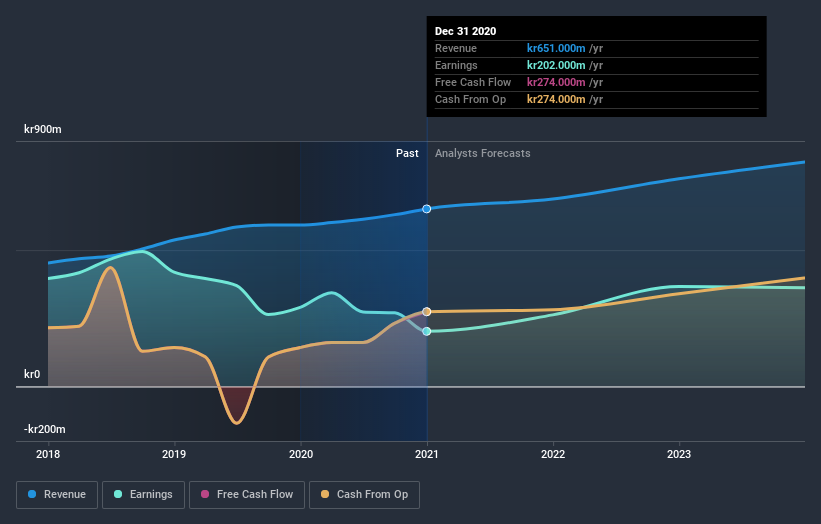Toggle the Cash From Op legend button
This screenshot has height=524, width=821.
(364, 495)
